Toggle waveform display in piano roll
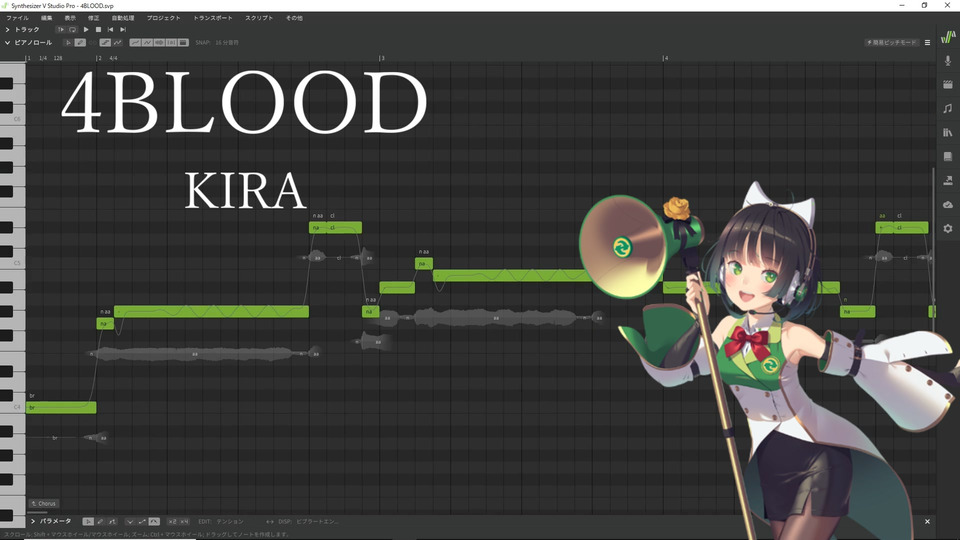960x540 pixels. point(159,43)
